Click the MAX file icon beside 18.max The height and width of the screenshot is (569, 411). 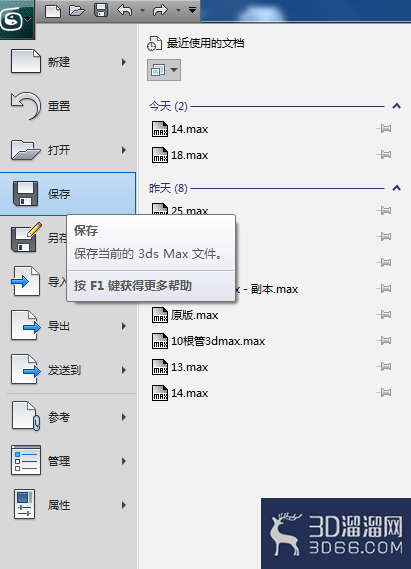click(160, 155)
